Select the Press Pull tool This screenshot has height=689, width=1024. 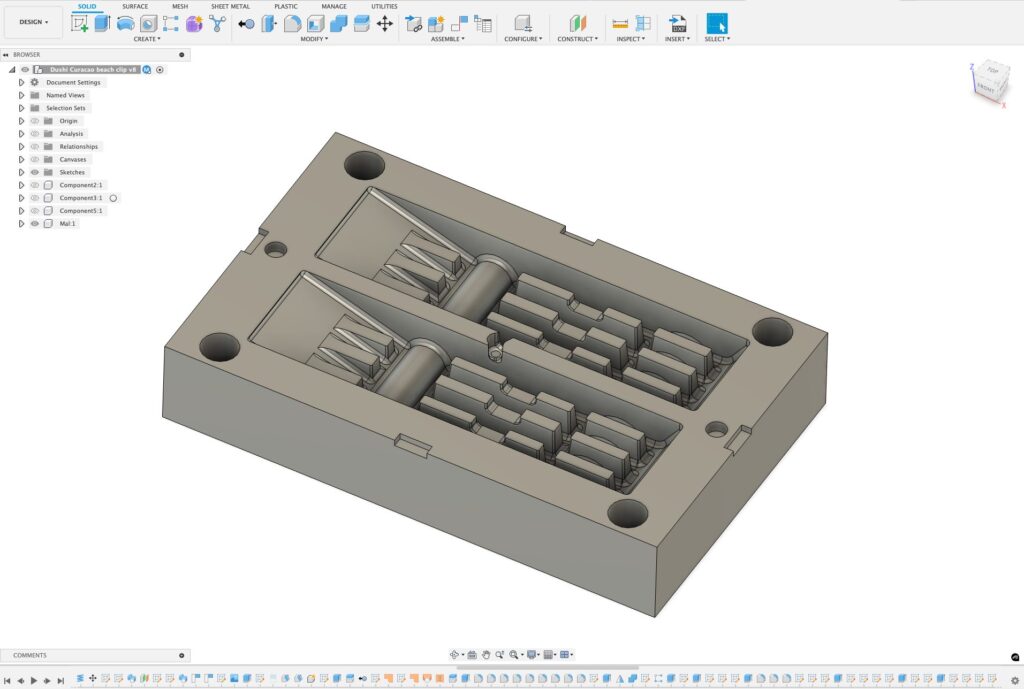(246, 24)
